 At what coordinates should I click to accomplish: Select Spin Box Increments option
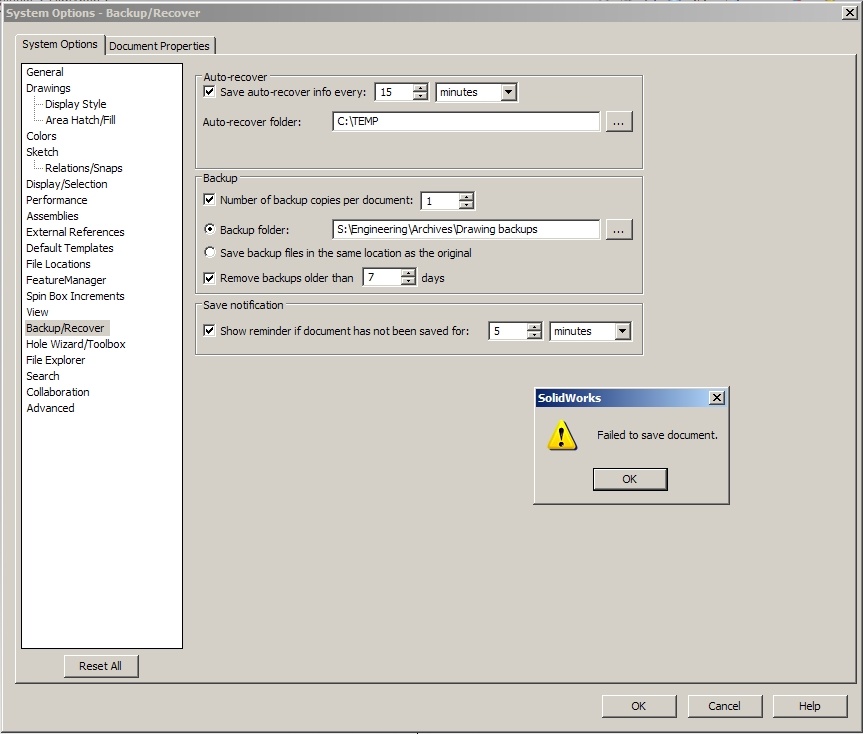pos(75,295)
